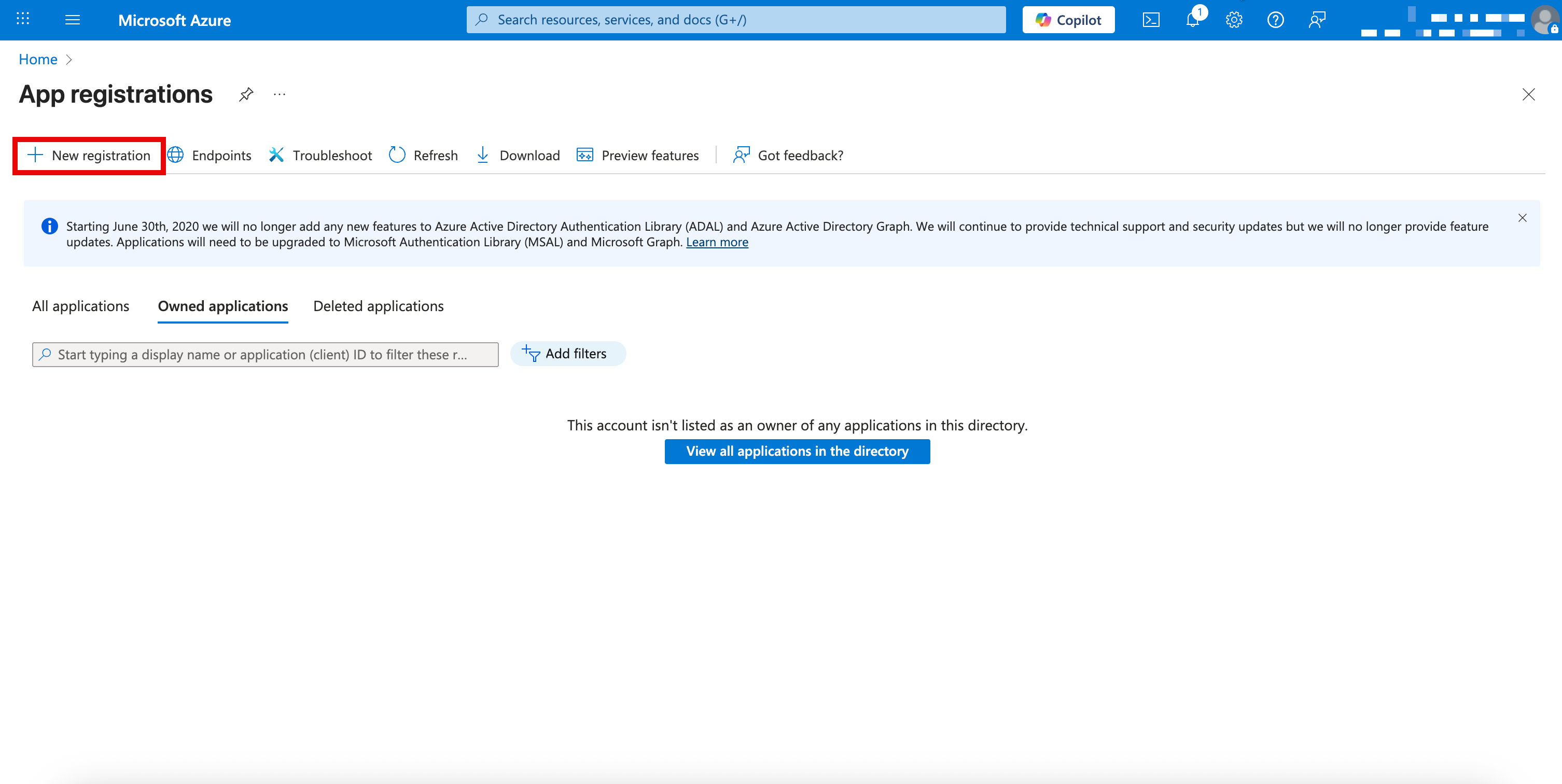Launch Cloud Shell from the header

tap(1150, 19)
